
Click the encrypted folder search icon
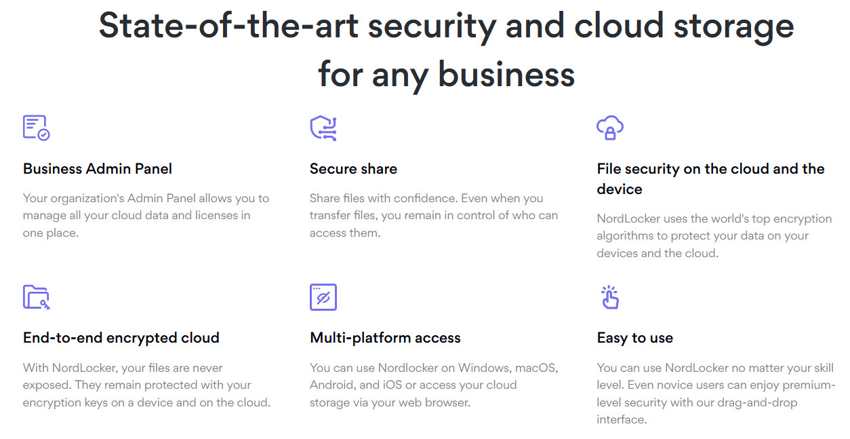pyautogui.click(x=36, y=297)
